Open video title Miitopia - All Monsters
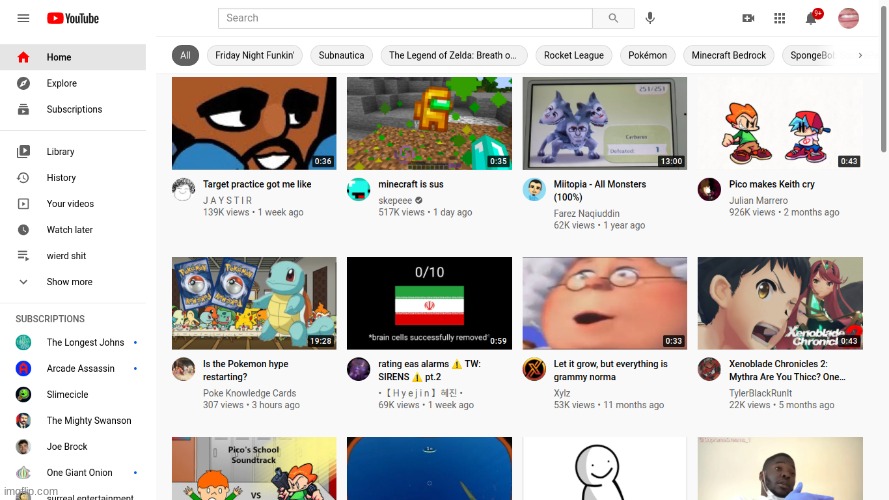This screenshot has height=500, width=889. tap(600, 190)
